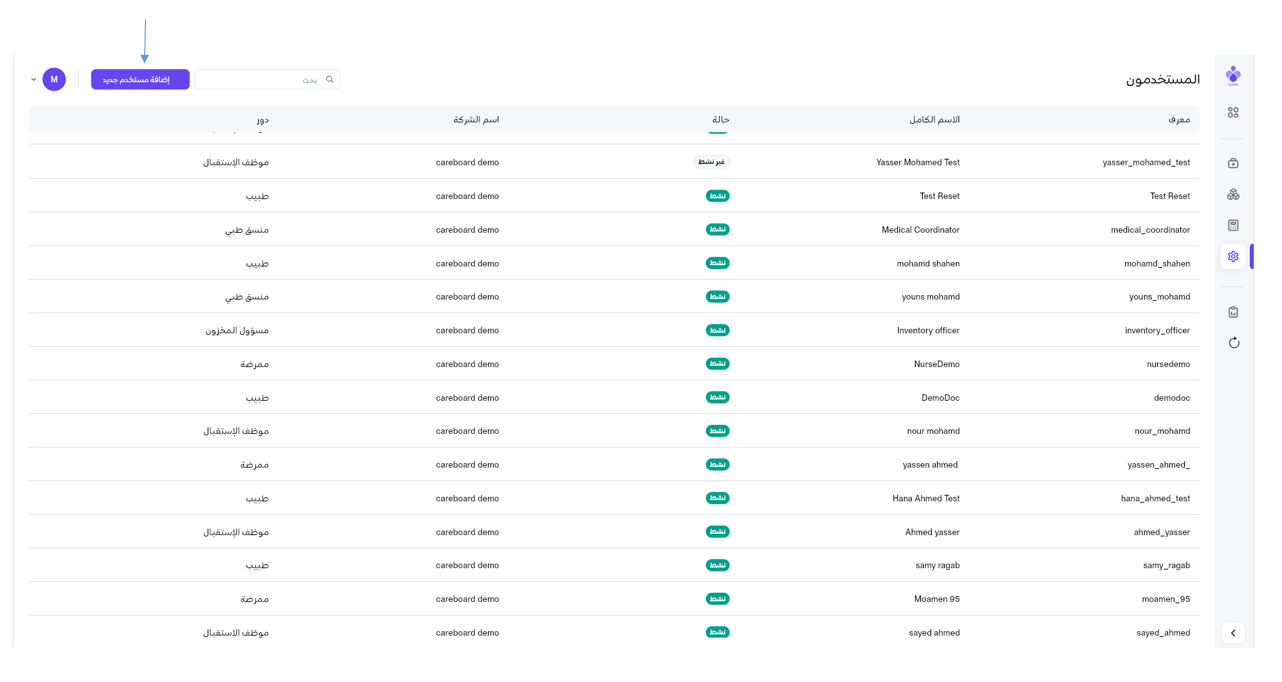Click the magnifier icon in search box
The image size is (1282, 682).
[330, 80]
